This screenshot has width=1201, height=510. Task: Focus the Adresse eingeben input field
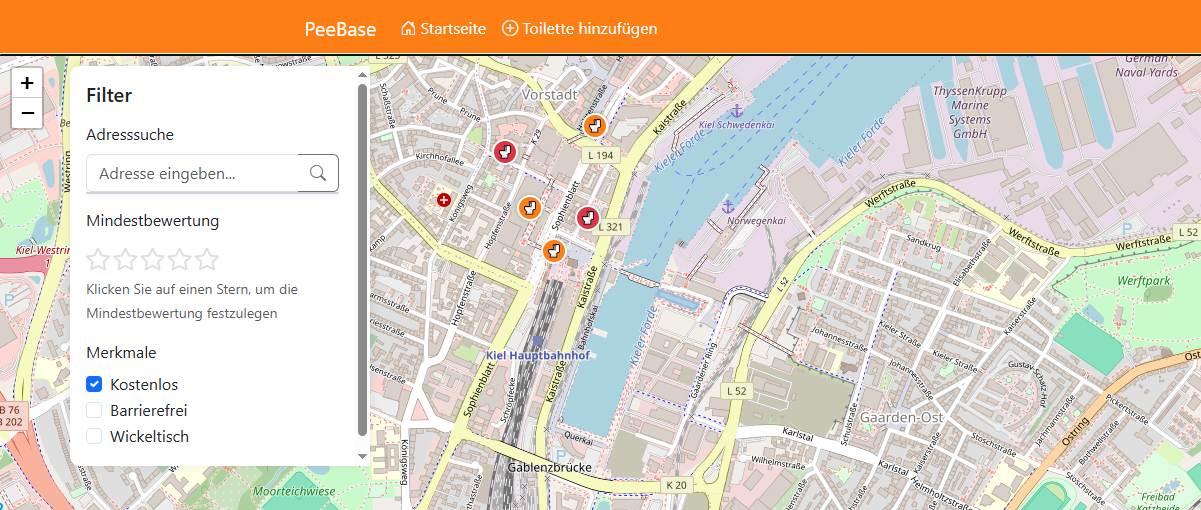pyautogui.click(x=193, y=173)
